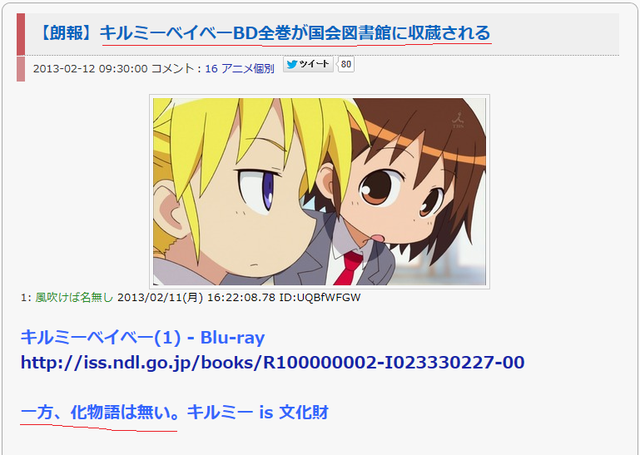Open the 16 comments count link

point(211,69)
